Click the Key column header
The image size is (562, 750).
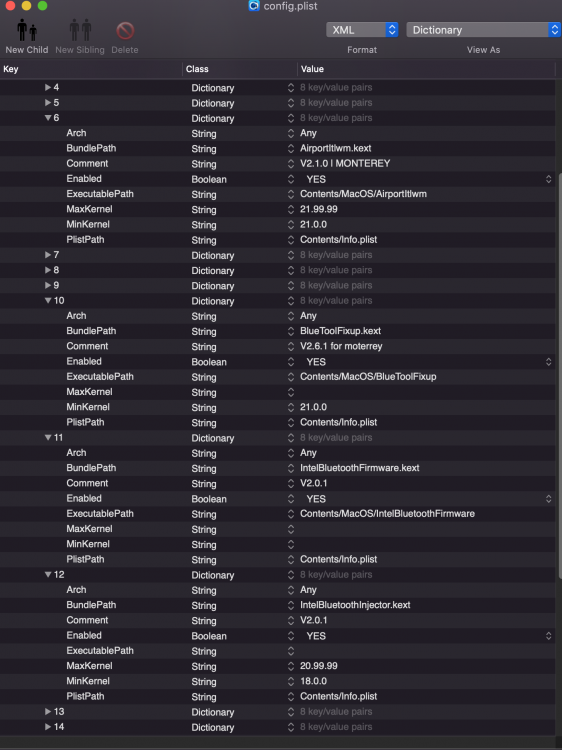pos(91,69)
